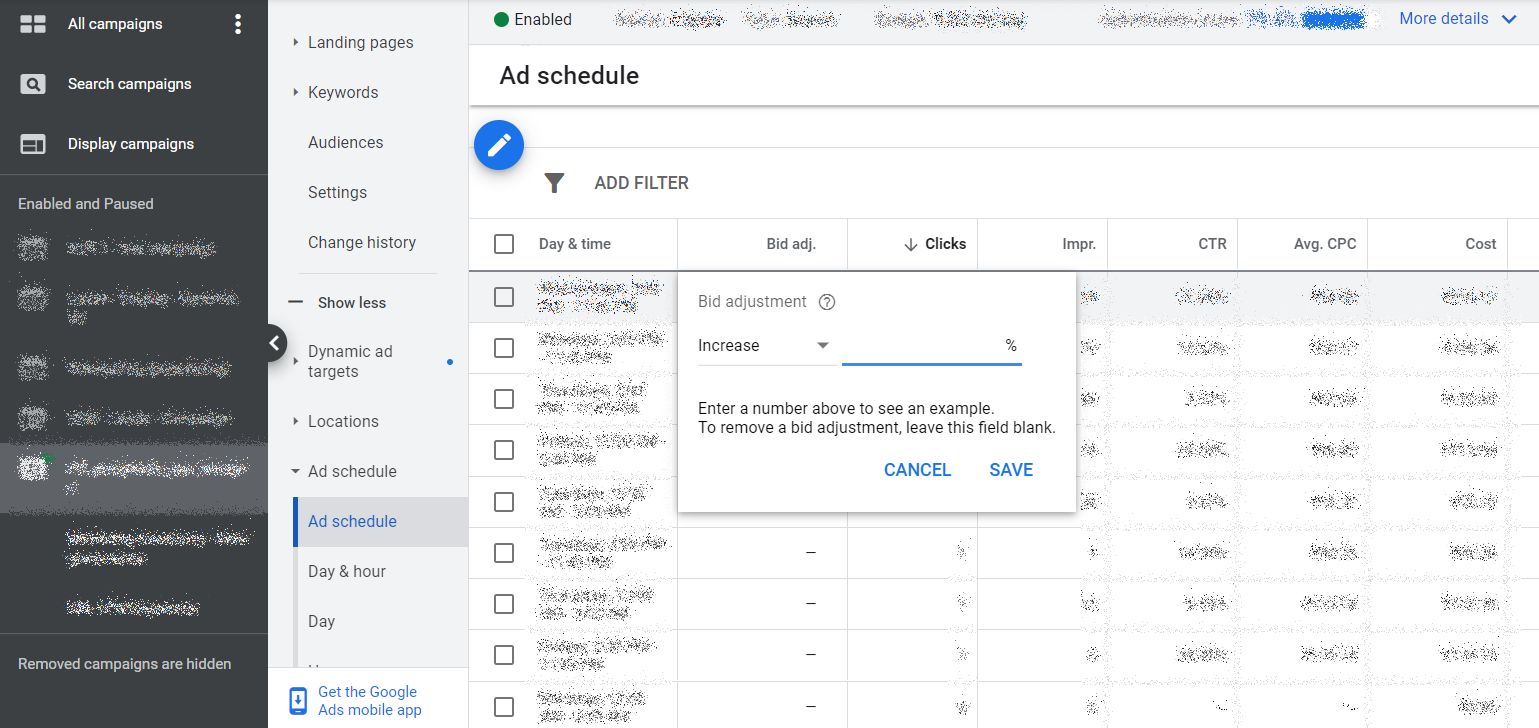Open the Increase dropdown in the bid dialog

tap(765, 345)
